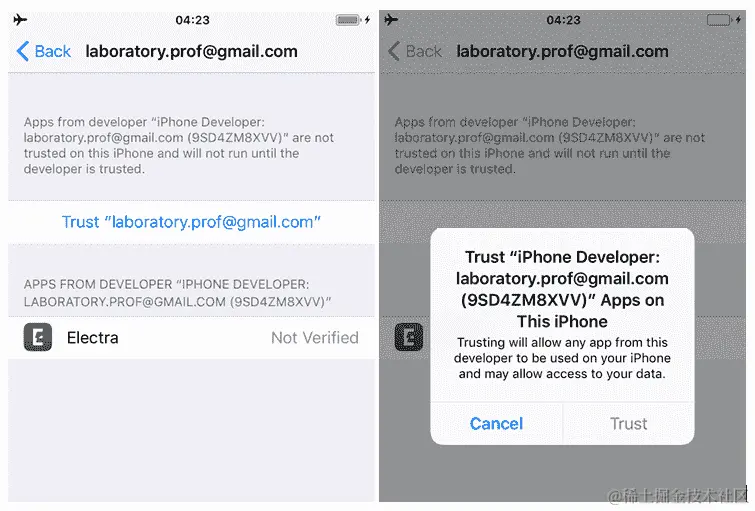The height and width of the screenshot is (511, 755).
Task: Tap the Electra label in the left app list
Action: coord(92,338)
